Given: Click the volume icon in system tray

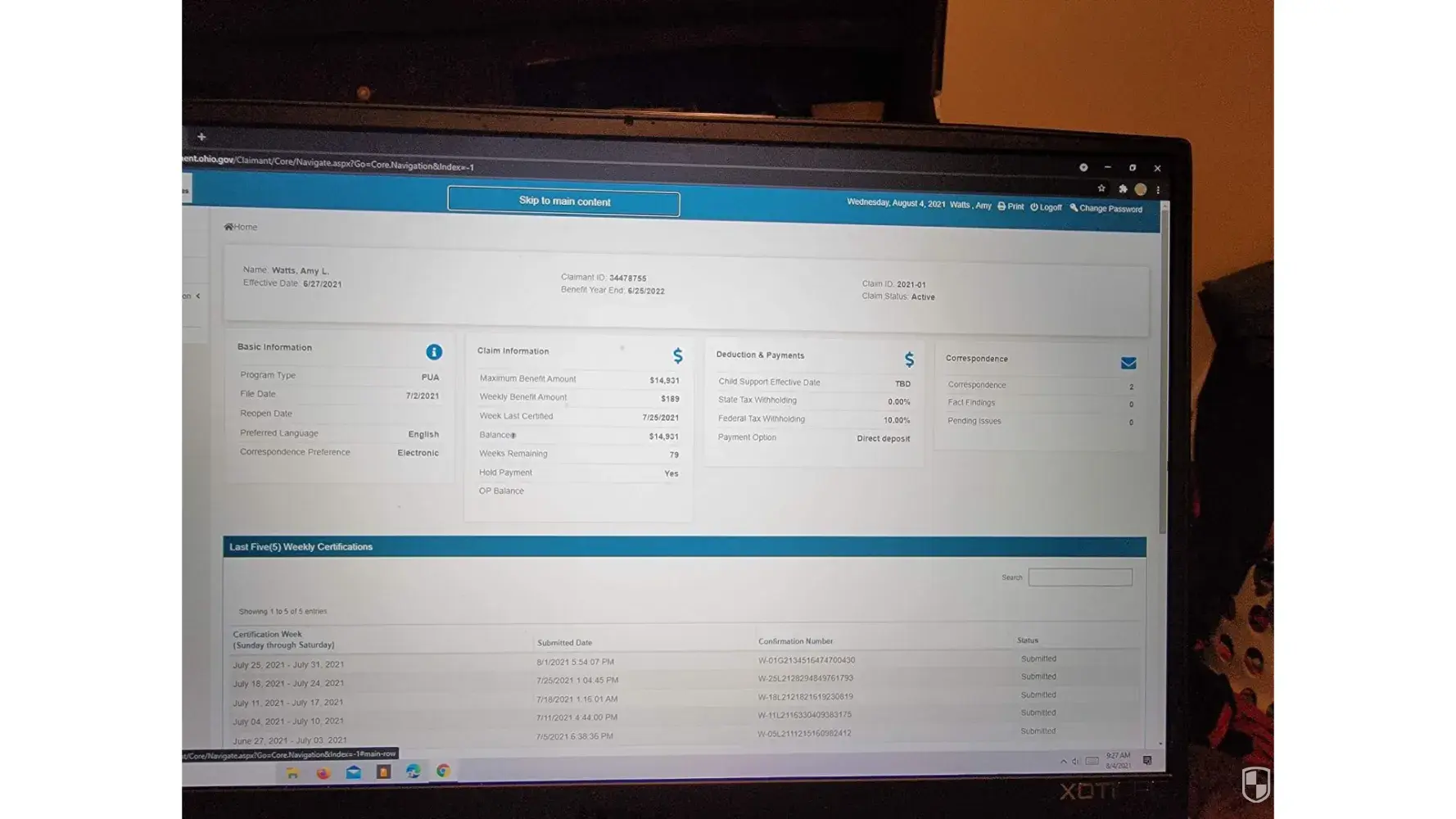Looking at the screenshot, I should 1076,762.
